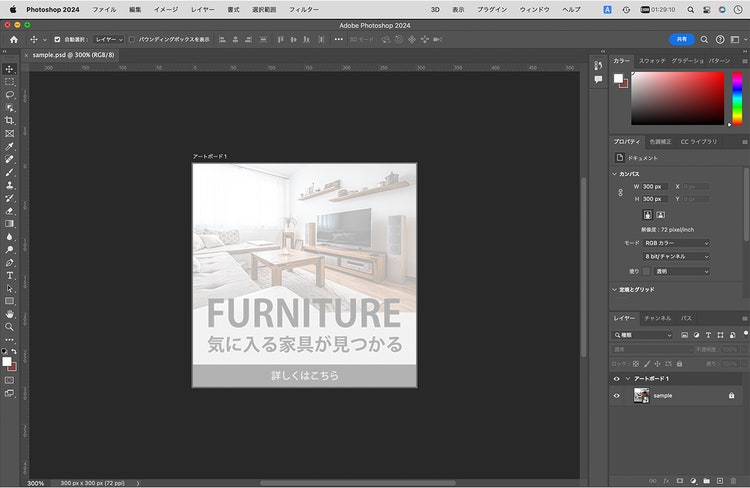This screenshot has height=488, width=750.
Task: Click the link width and height chain icon
Action: pos(620,192)
